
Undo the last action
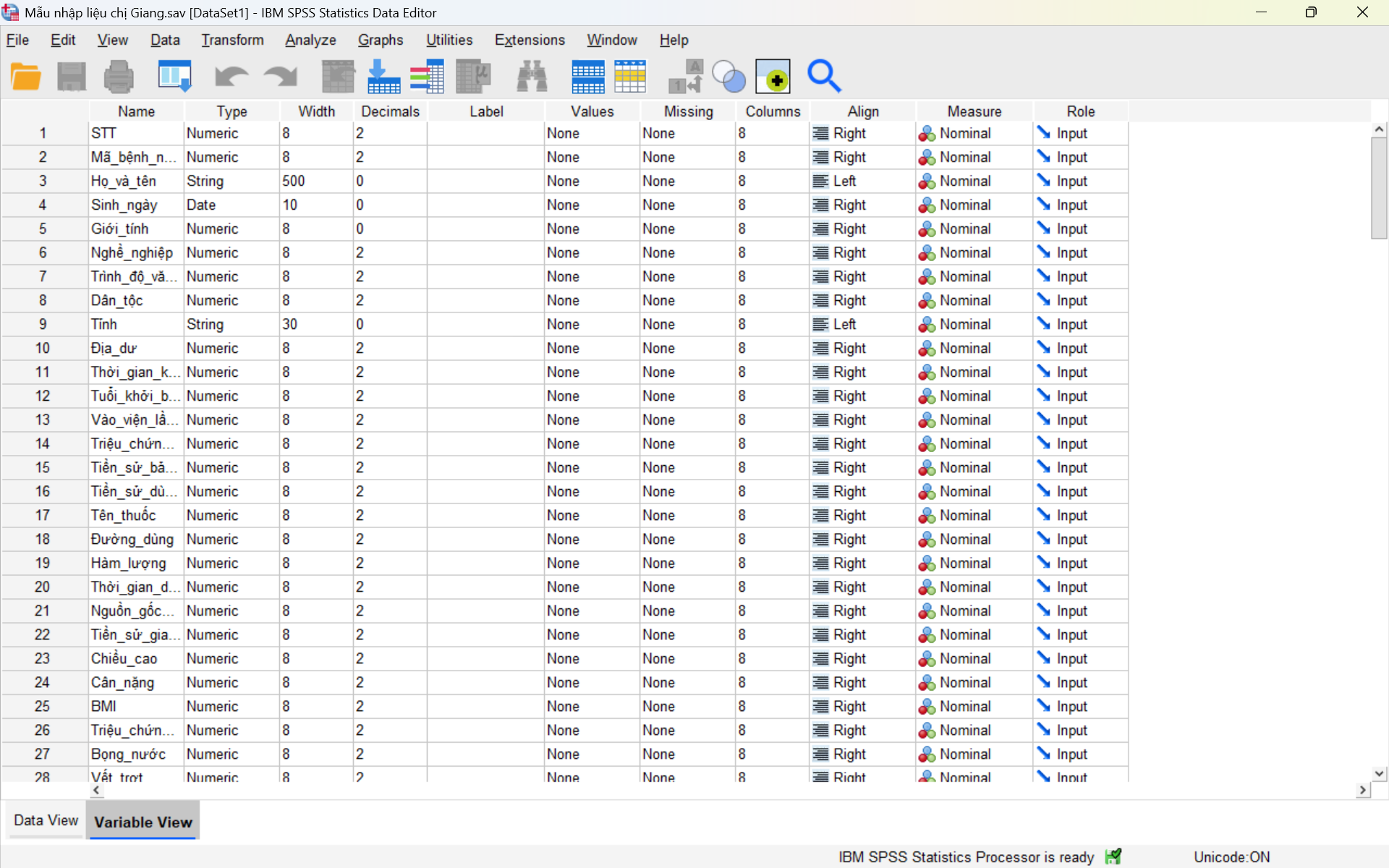231,76
